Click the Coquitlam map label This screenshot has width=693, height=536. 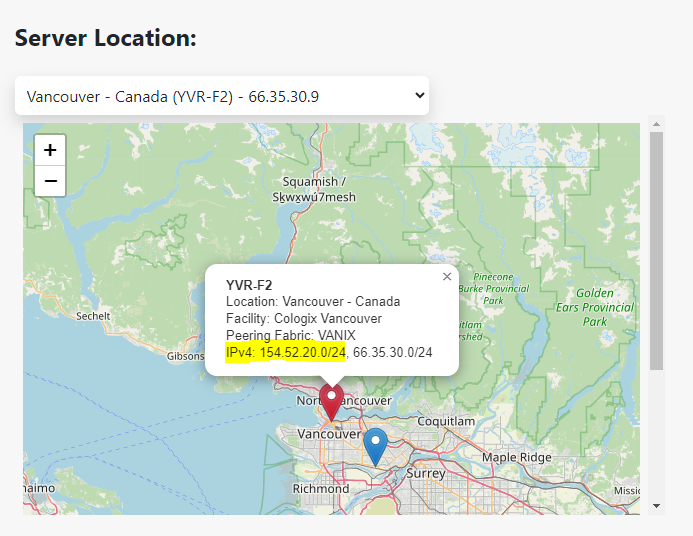(445, 422)
